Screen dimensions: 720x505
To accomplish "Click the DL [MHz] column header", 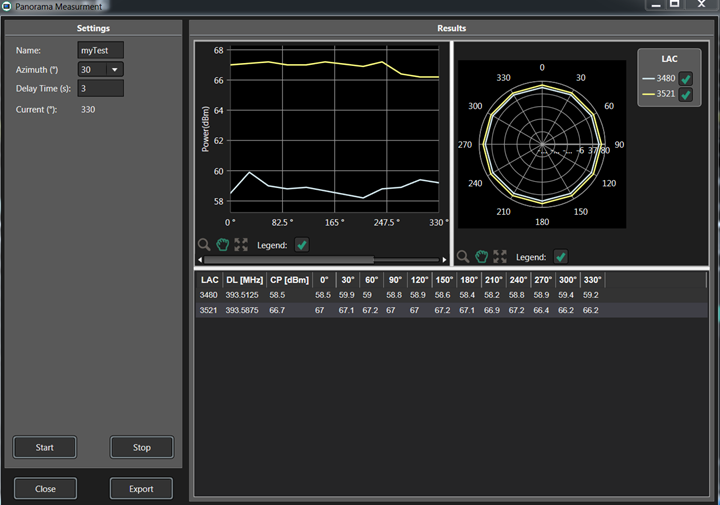I will [x=243, y=280].
